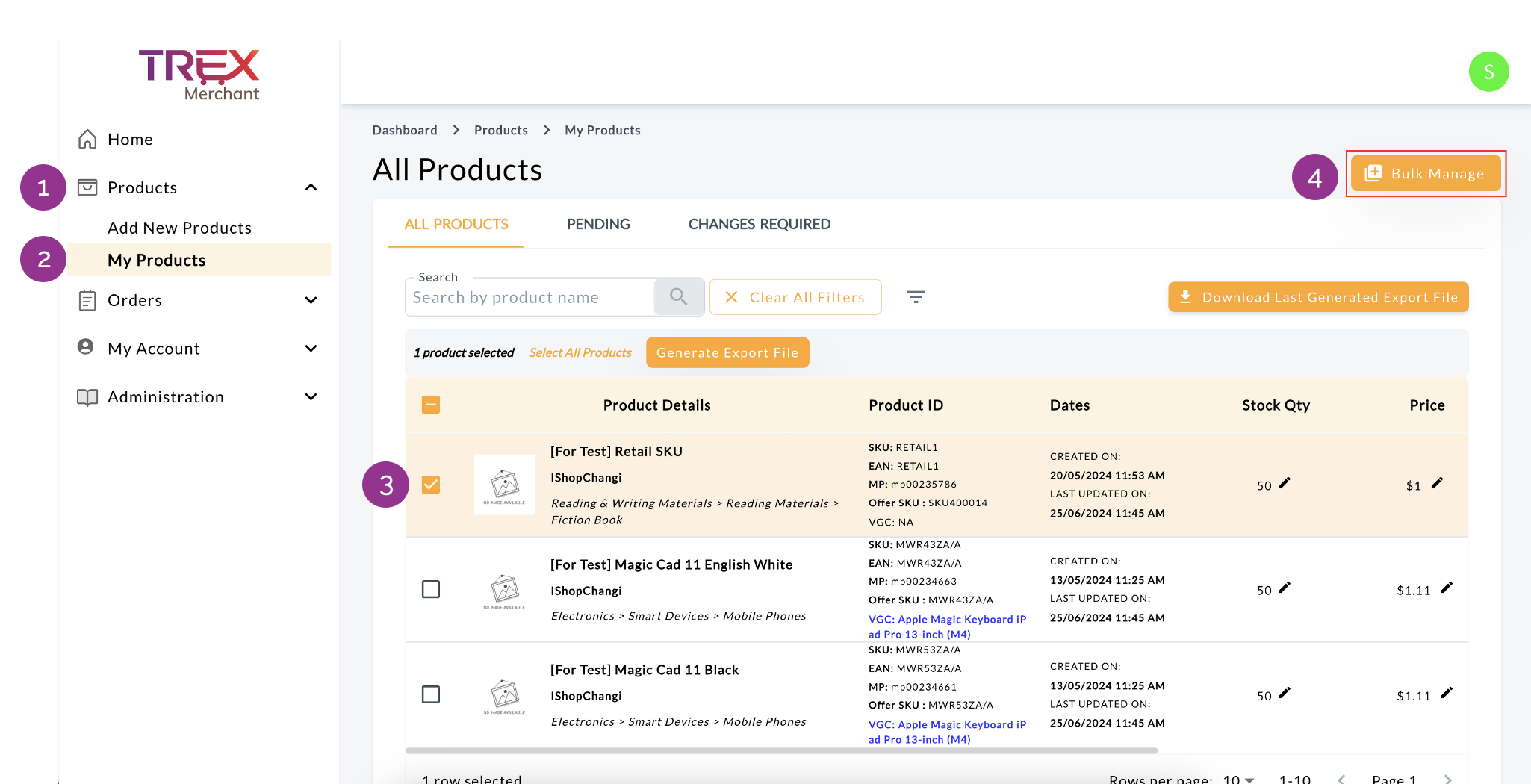Open the filter list icon

[916, 297]
